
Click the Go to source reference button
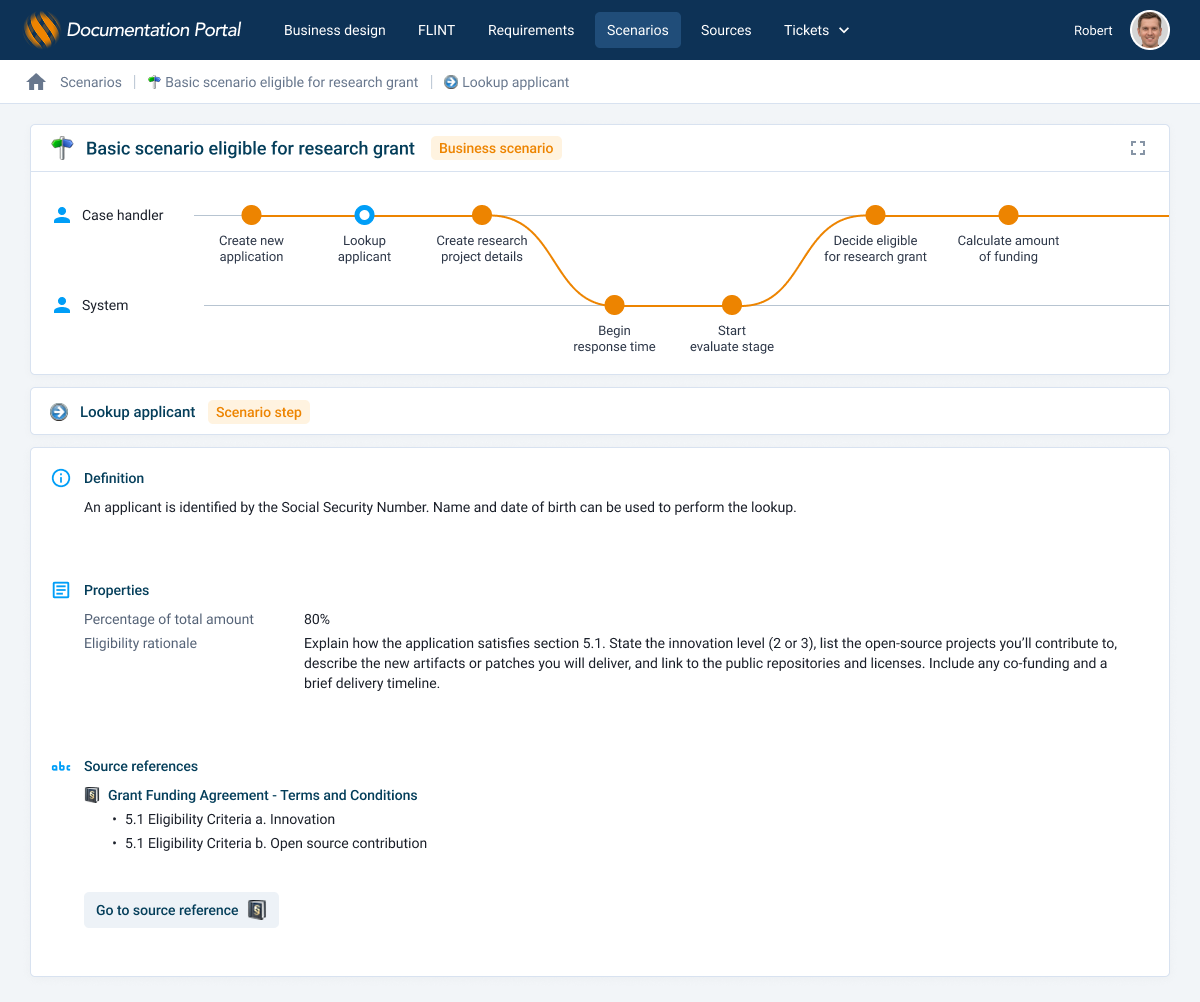point(181,910)
